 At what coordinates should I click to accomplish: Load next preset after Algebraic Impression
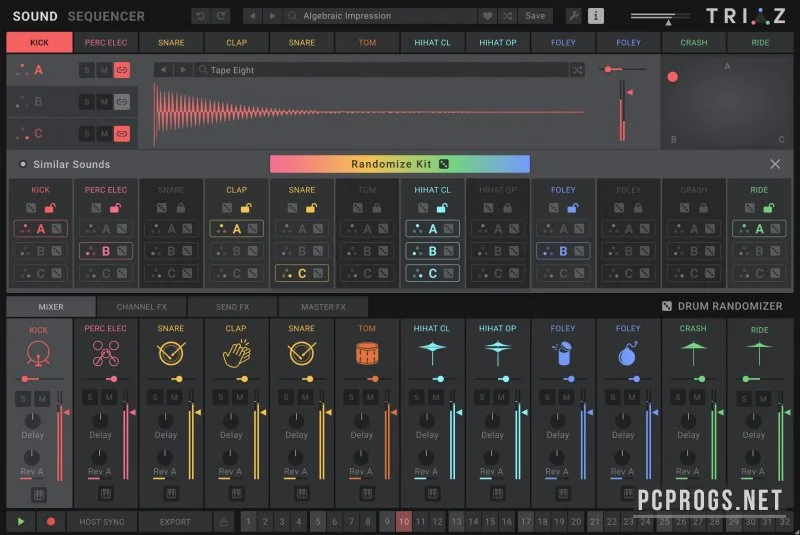coord(272,16)
